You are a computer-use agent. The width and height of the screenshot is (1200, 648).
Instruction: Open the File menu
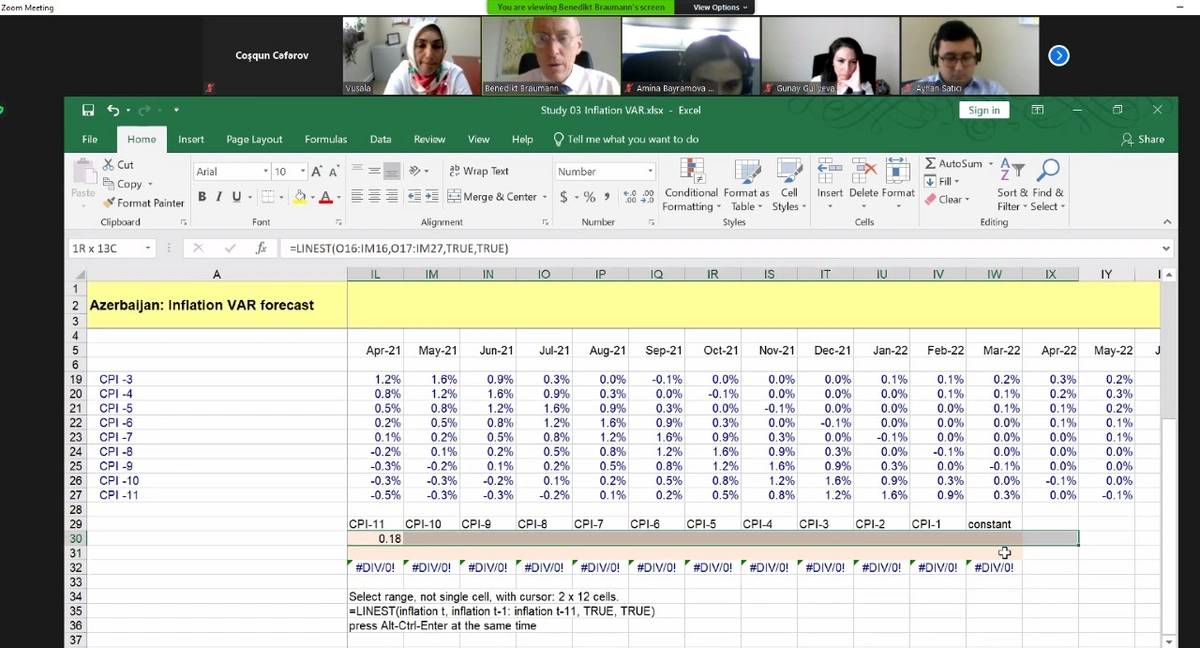[x=90, y=139]
